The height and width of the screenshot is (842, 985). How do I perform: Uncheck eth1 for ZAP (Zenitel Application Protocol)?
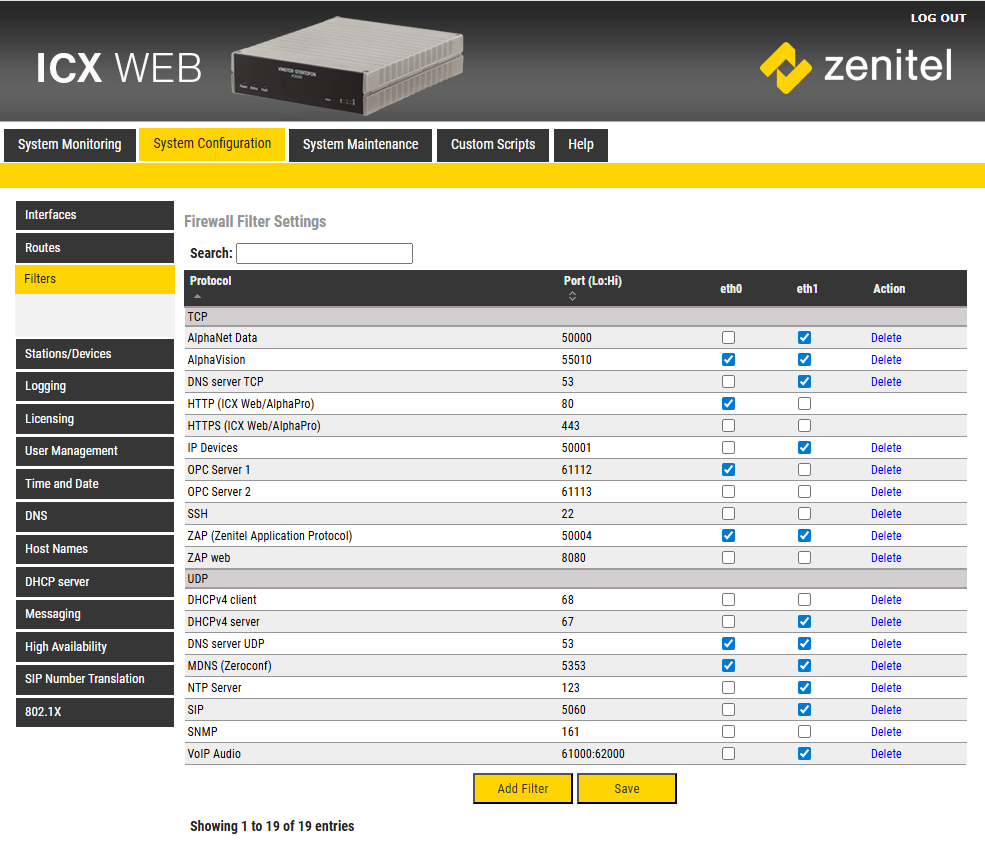(804, 535)
